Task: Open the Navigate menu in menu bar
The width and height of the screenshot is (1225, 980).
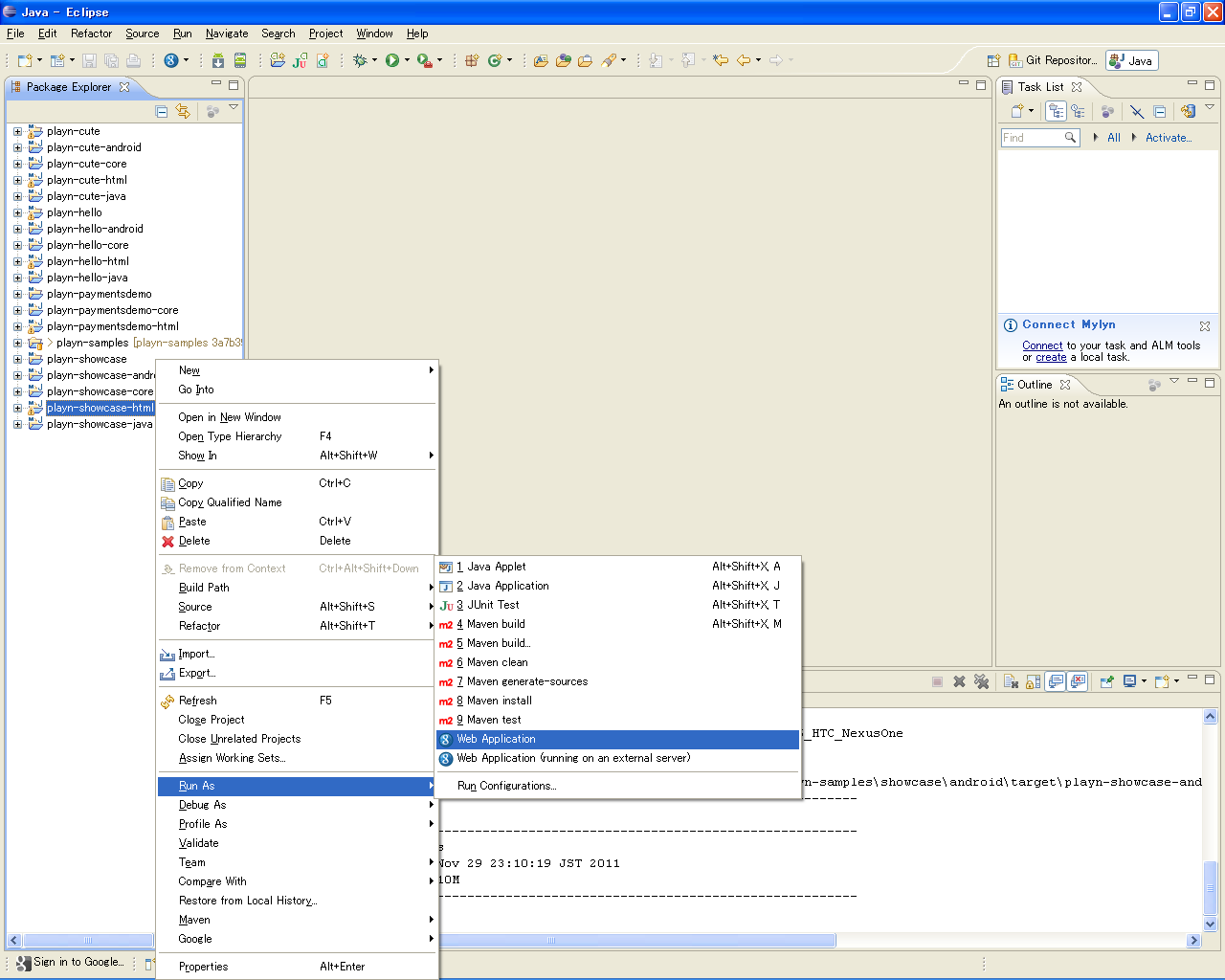Action: tap(227, 33)
